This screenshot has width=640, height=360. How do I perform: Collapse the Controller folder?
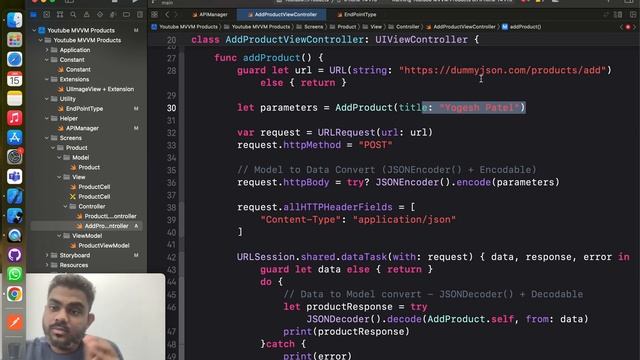click(x=66, y=207)
